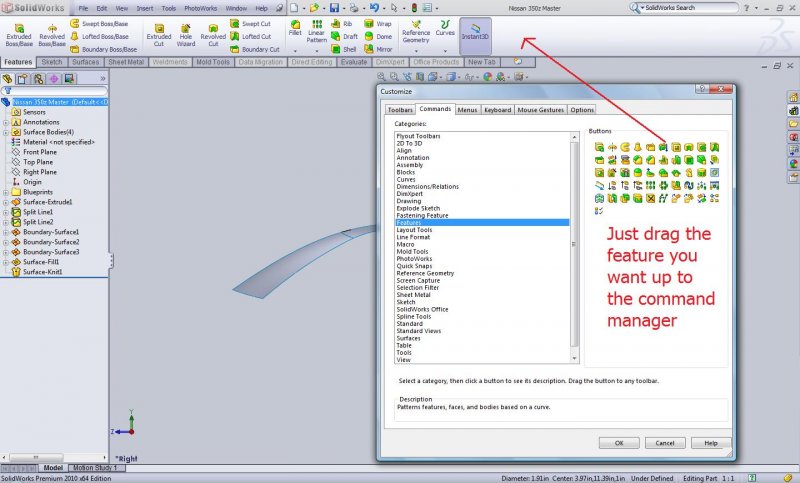The height and width of the screenshot is (483, 800).
Task: Open FeatureManager design tree tab
Action: click(7, 79)
